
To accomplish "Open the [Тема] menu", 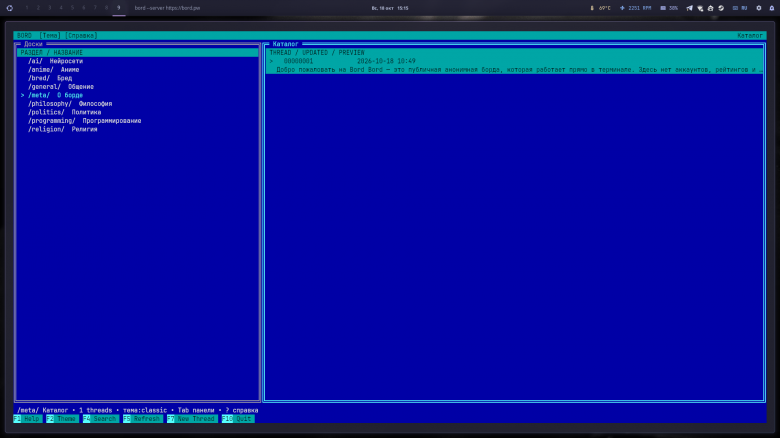I will pos(50,35).
